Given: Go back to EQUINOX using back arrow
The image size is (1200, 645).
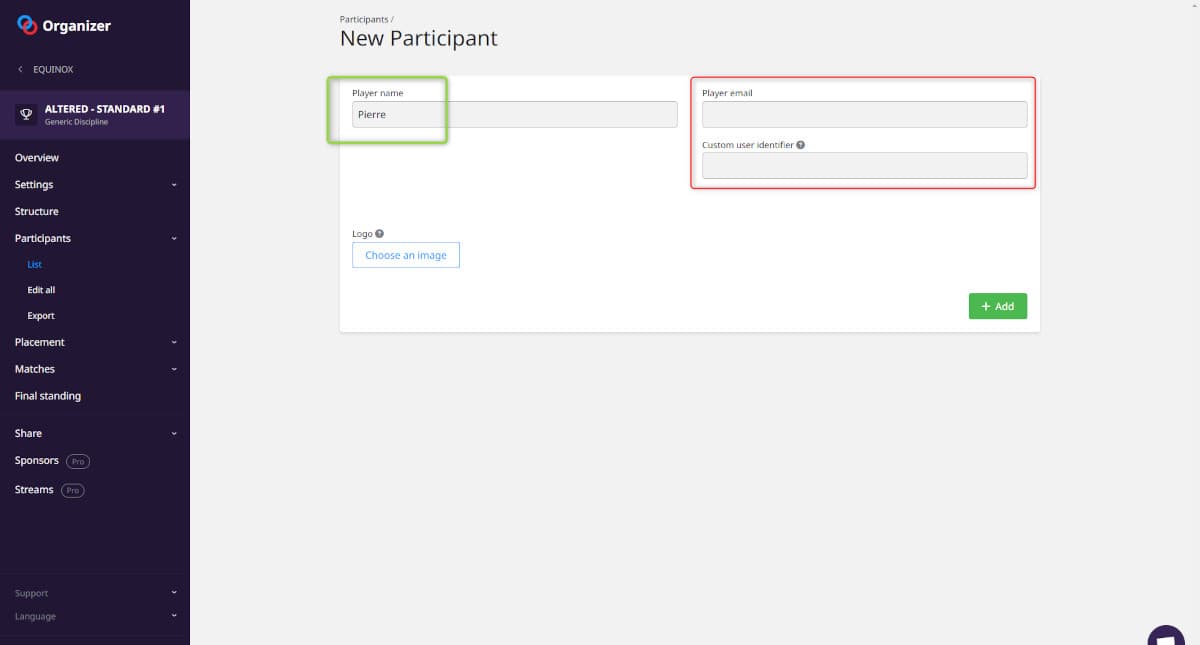Looking at the screenshot, I should coord(21,70).
